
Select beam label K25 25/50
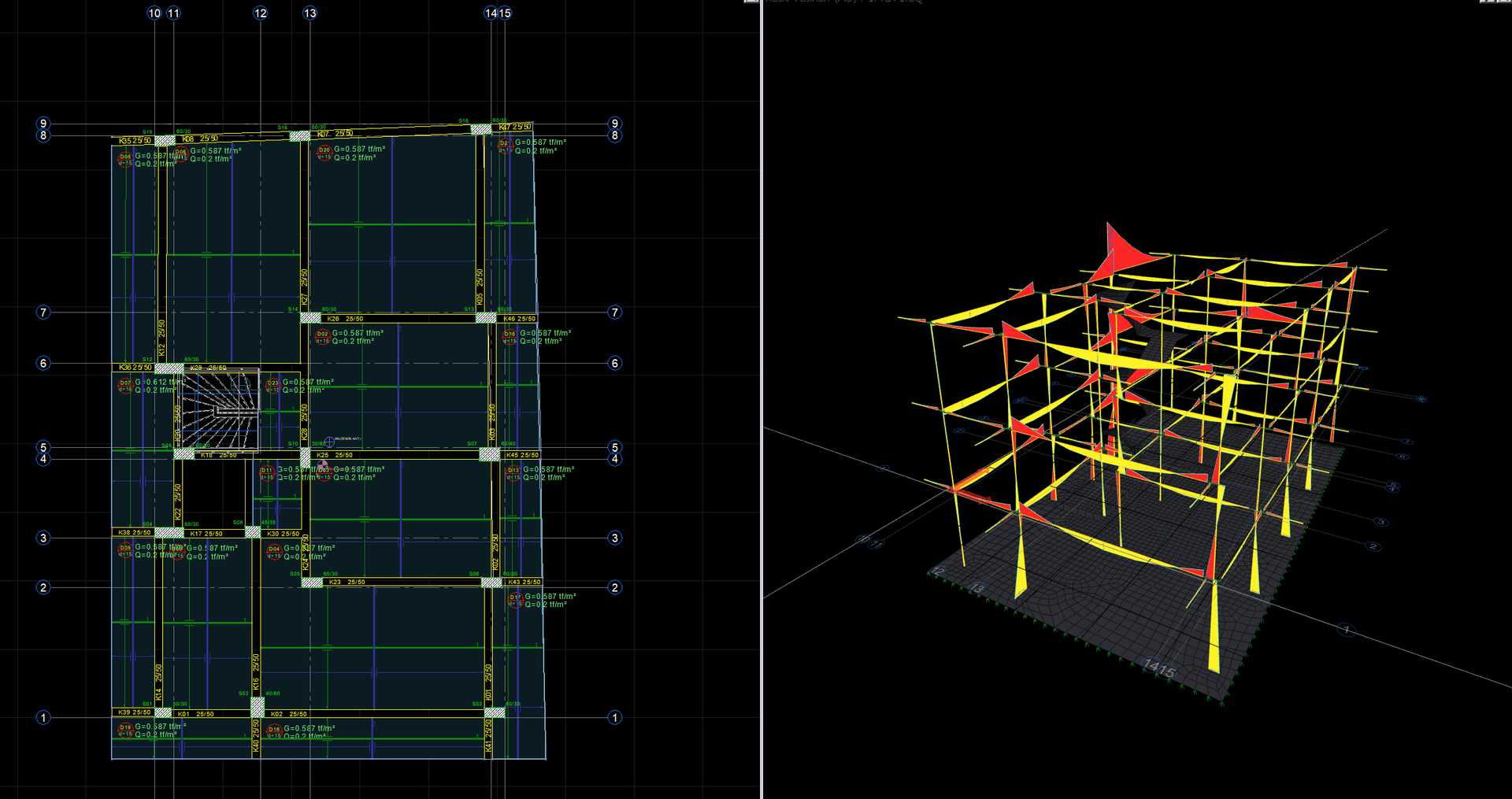(335, 455)
